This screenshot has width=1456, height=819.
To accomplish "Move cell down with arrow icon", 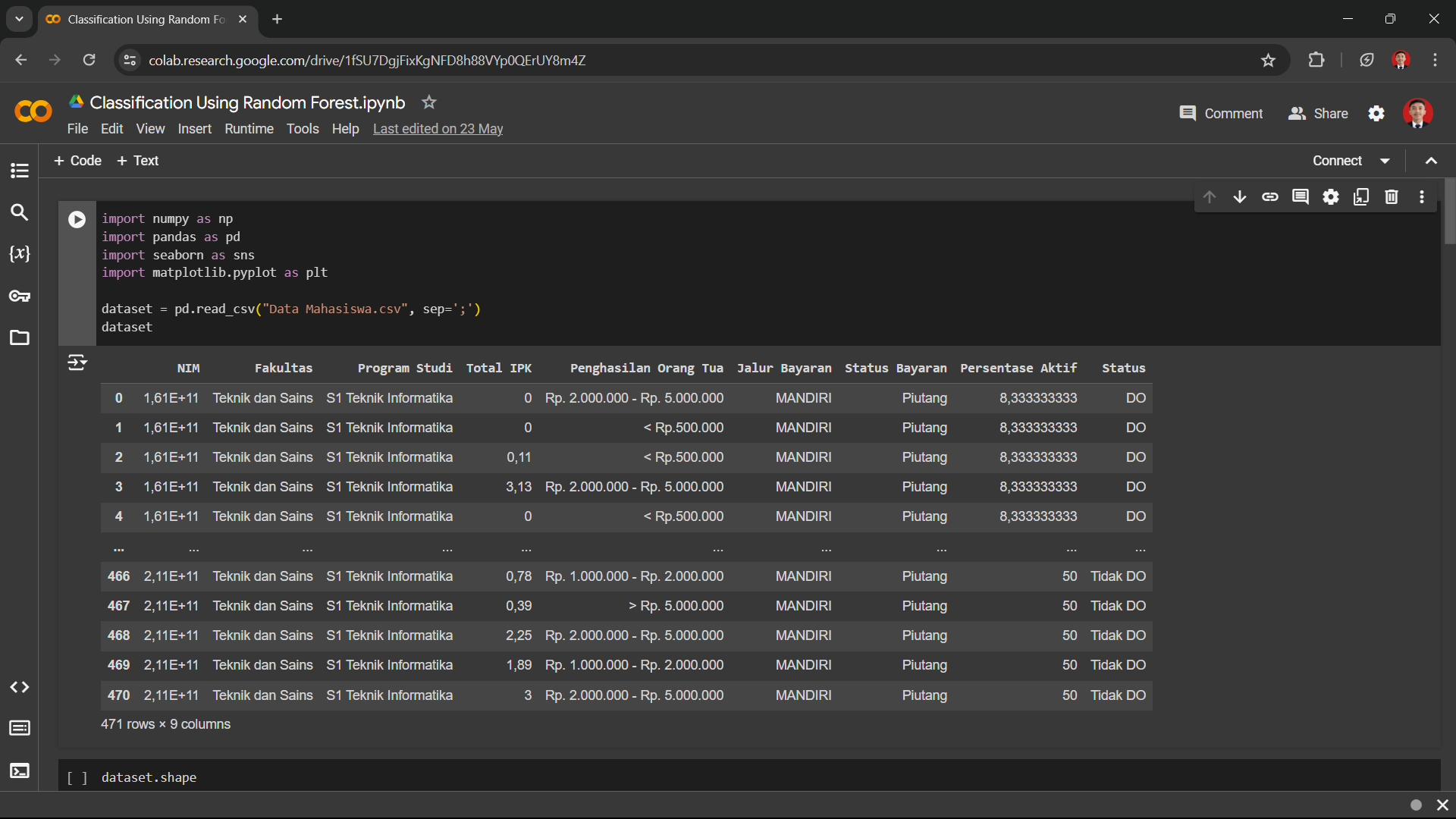I will click(1240, 197).
